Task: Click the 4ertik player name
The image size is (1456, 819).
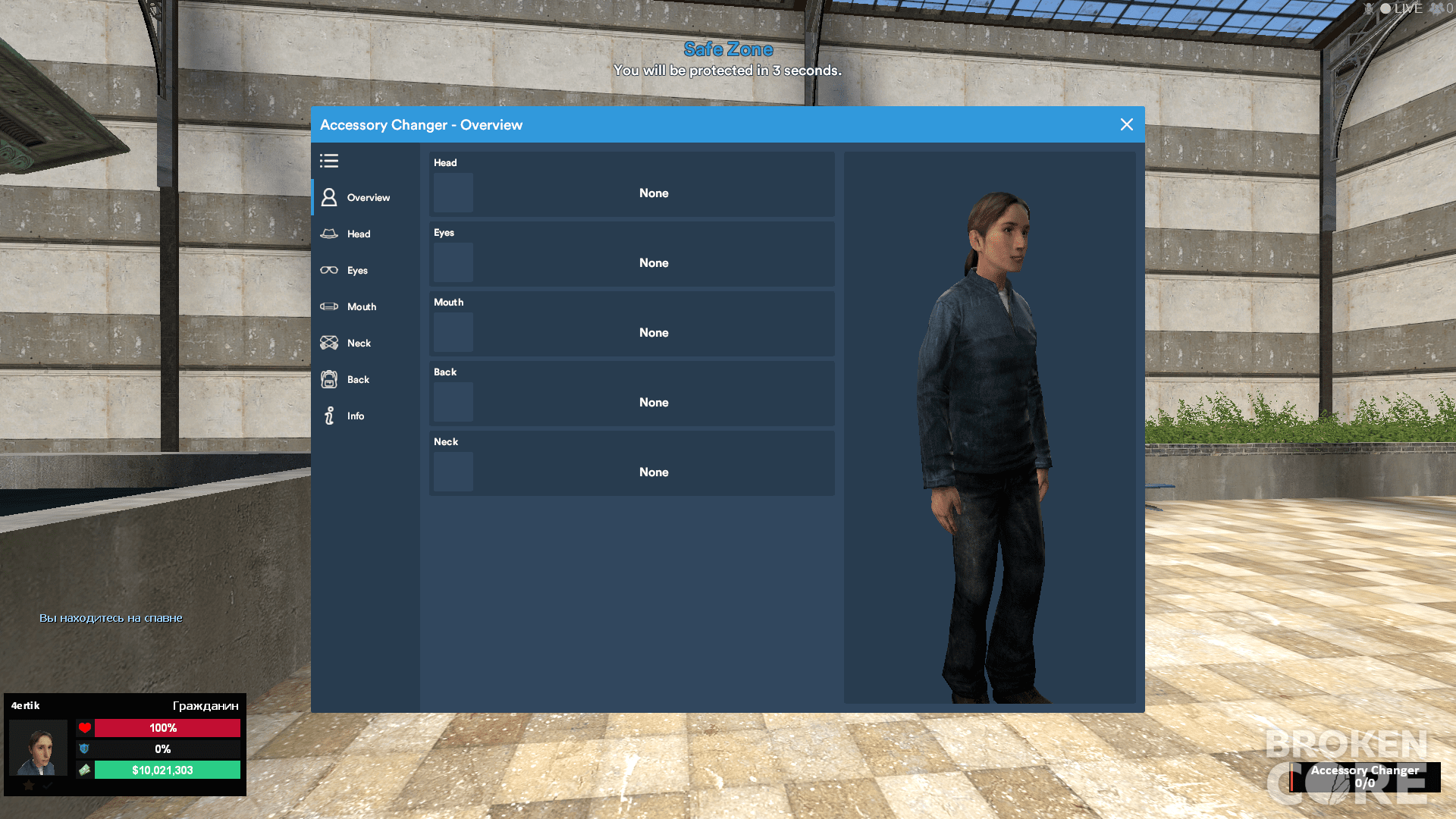Action: pyautogui.click(x=25, y=706)
